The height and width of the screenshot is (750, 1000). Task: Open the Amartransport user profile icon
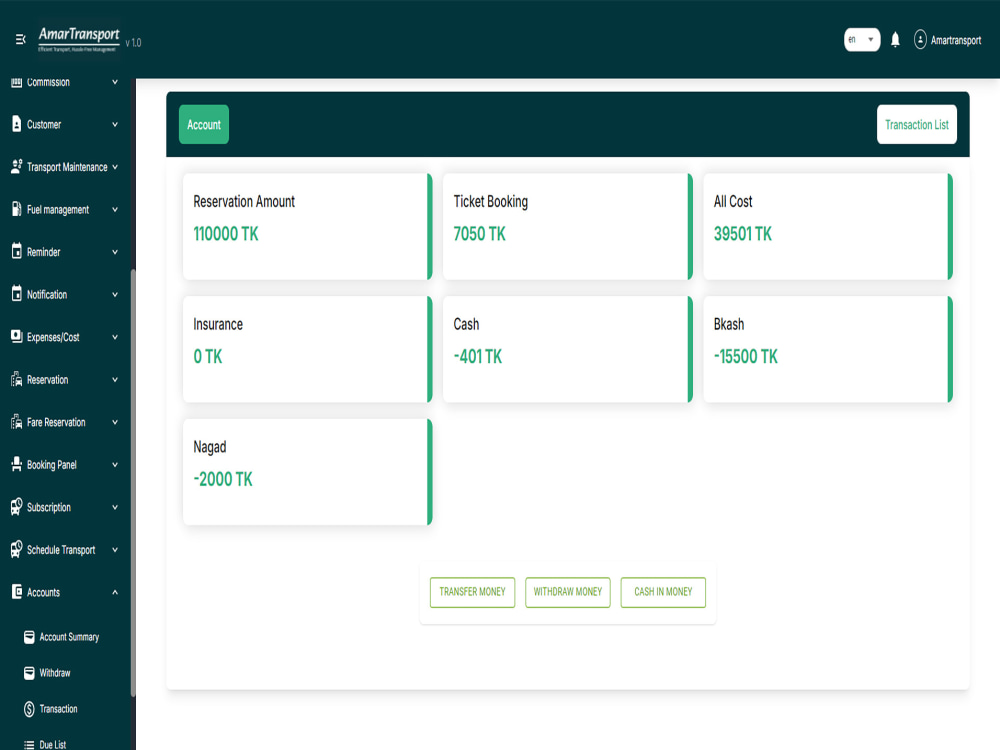(920, 40)
